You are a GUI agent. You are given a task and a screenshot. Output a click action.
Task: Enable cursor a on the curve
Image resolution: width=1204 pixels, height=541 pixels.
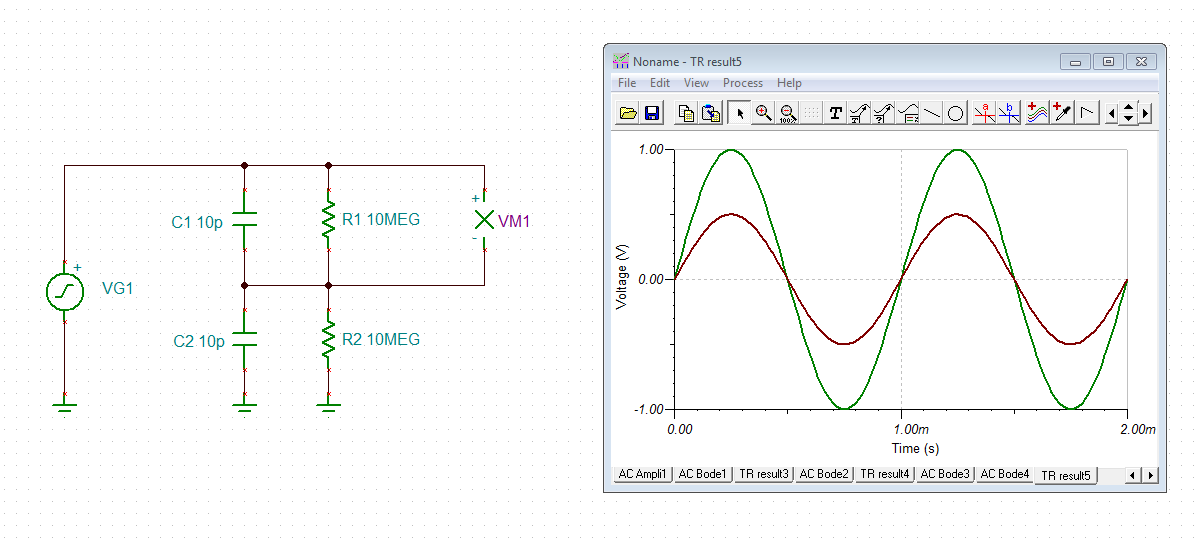(x=984, y=113)
